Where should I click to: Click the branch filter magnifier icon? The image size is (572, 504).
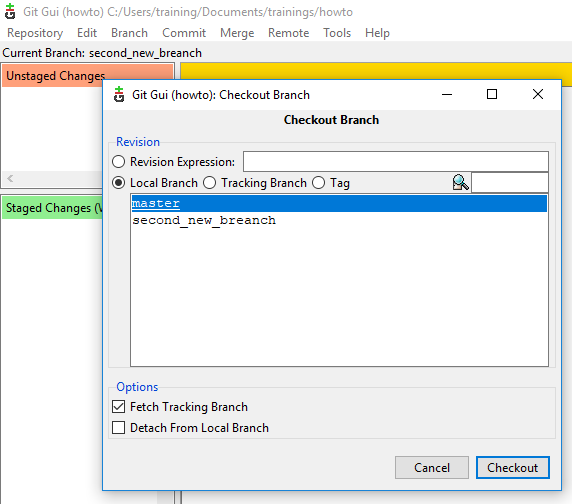click(460, 182)
